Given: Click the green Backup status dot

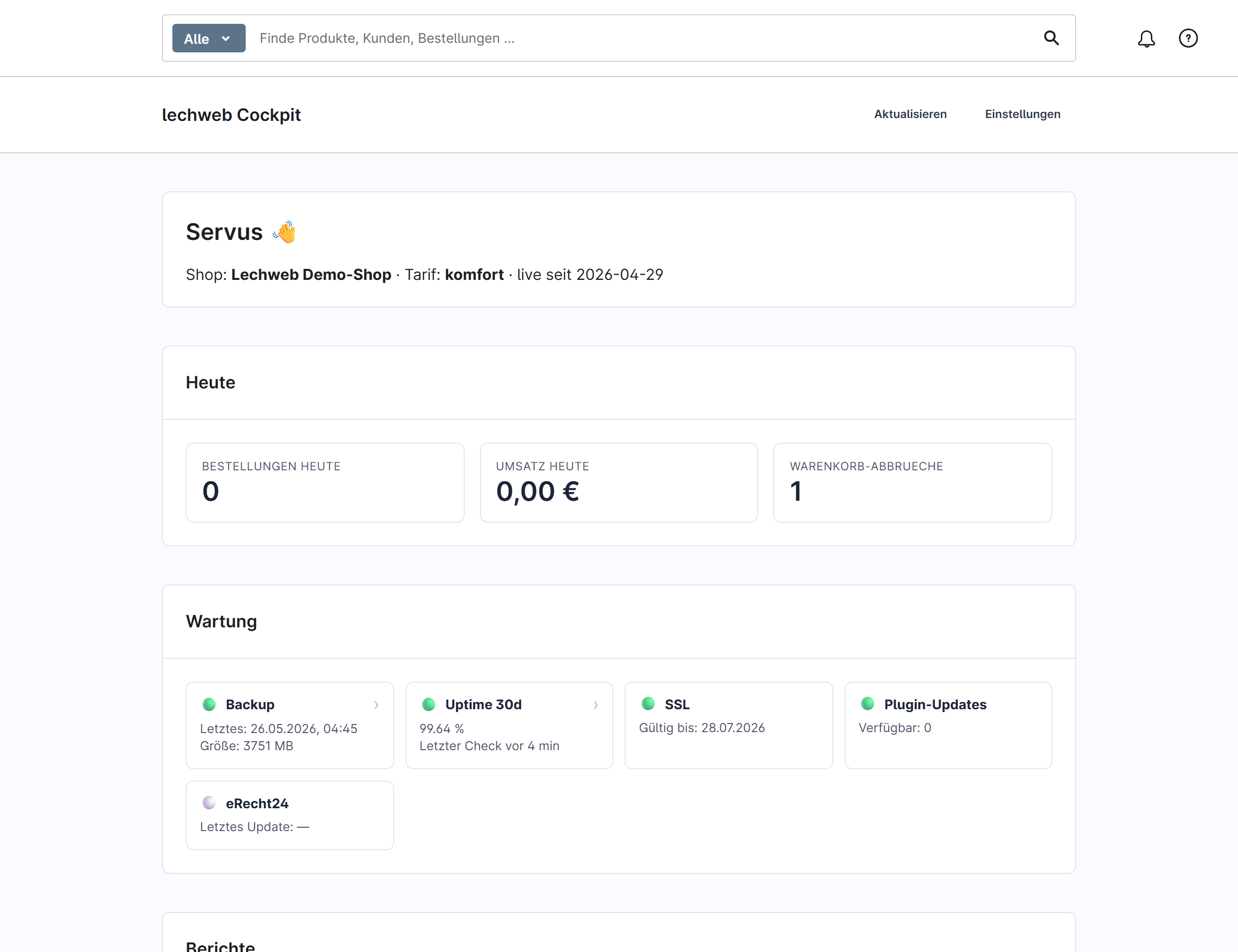Looking at the screenshot, I should tap(209, 704).
